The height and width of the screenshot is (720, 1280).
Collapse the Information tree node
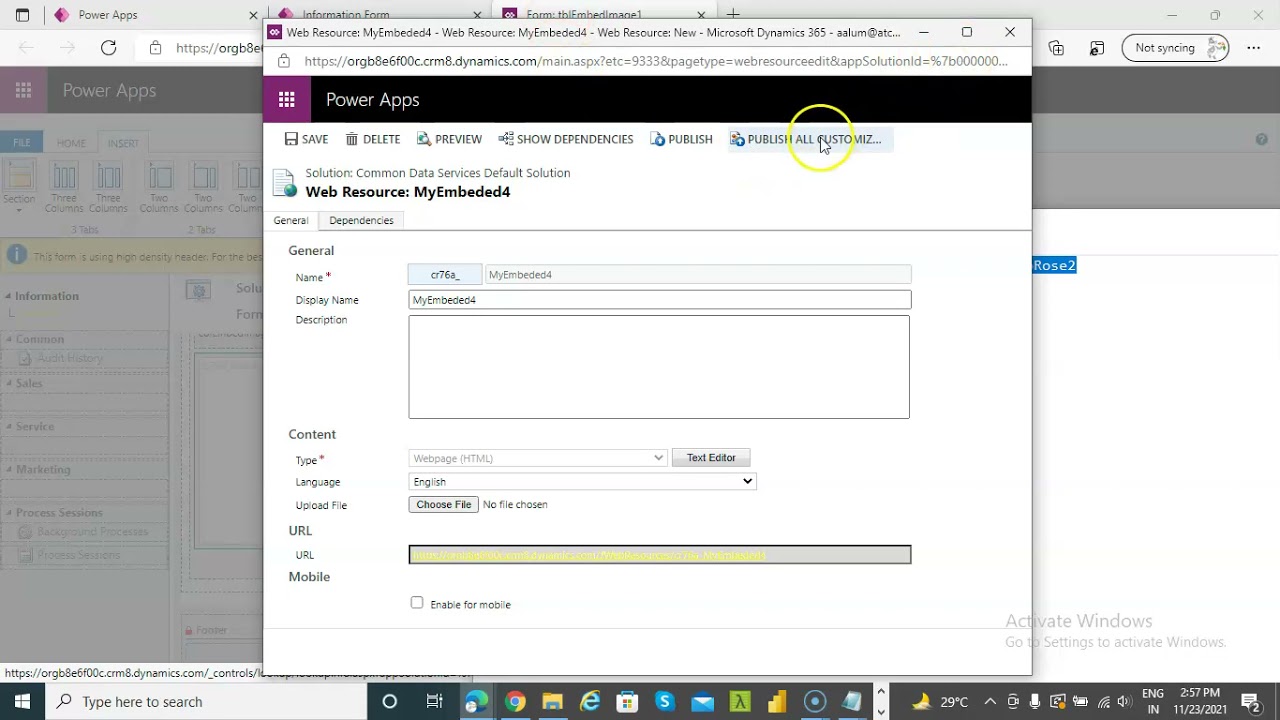click(x=8, y=296)
